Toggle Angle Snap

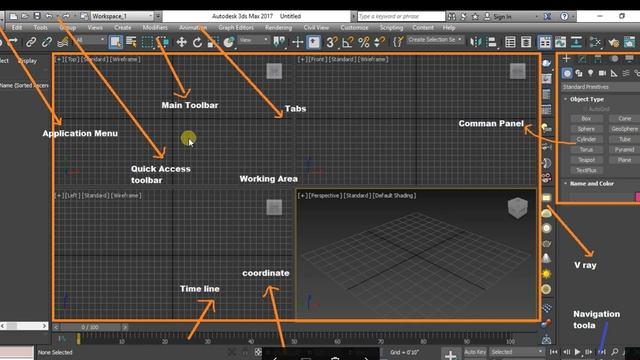click(347, 42)
